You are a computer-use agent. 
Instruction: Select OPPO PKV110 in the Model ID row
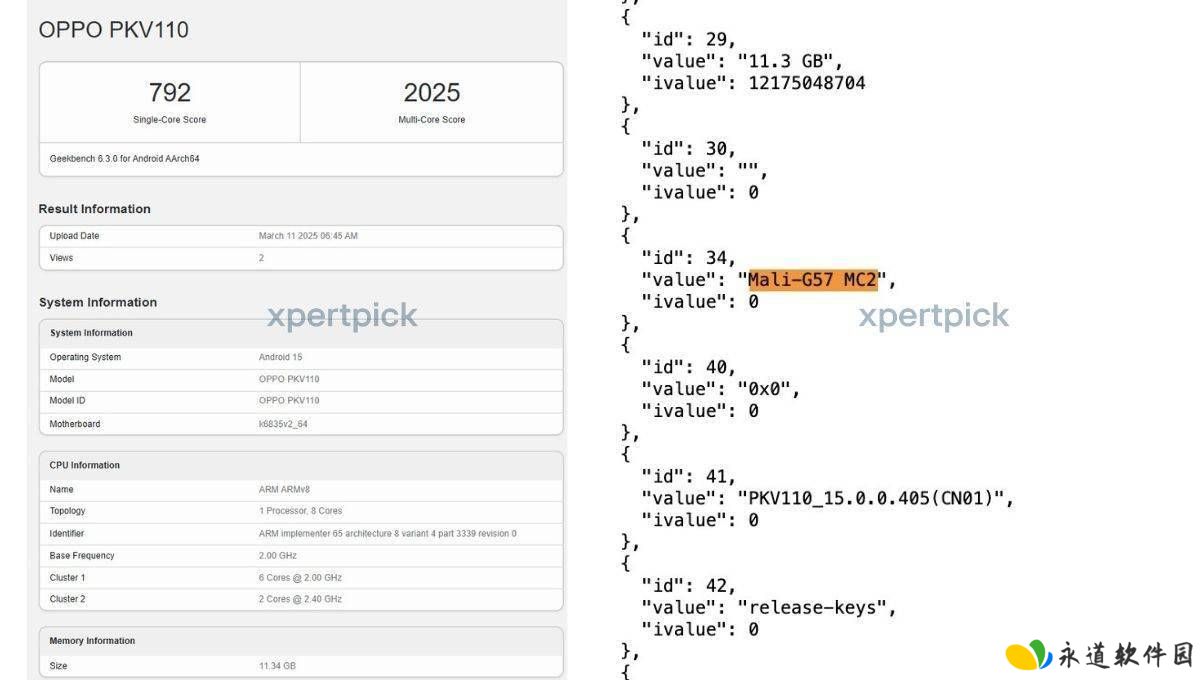tap(289, 400)
